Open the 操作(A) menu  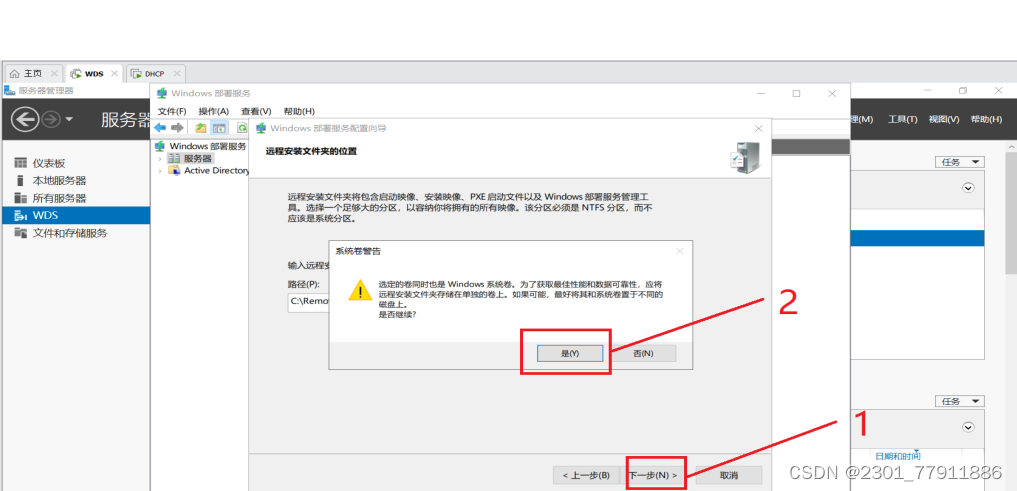(x=214, y=112)
